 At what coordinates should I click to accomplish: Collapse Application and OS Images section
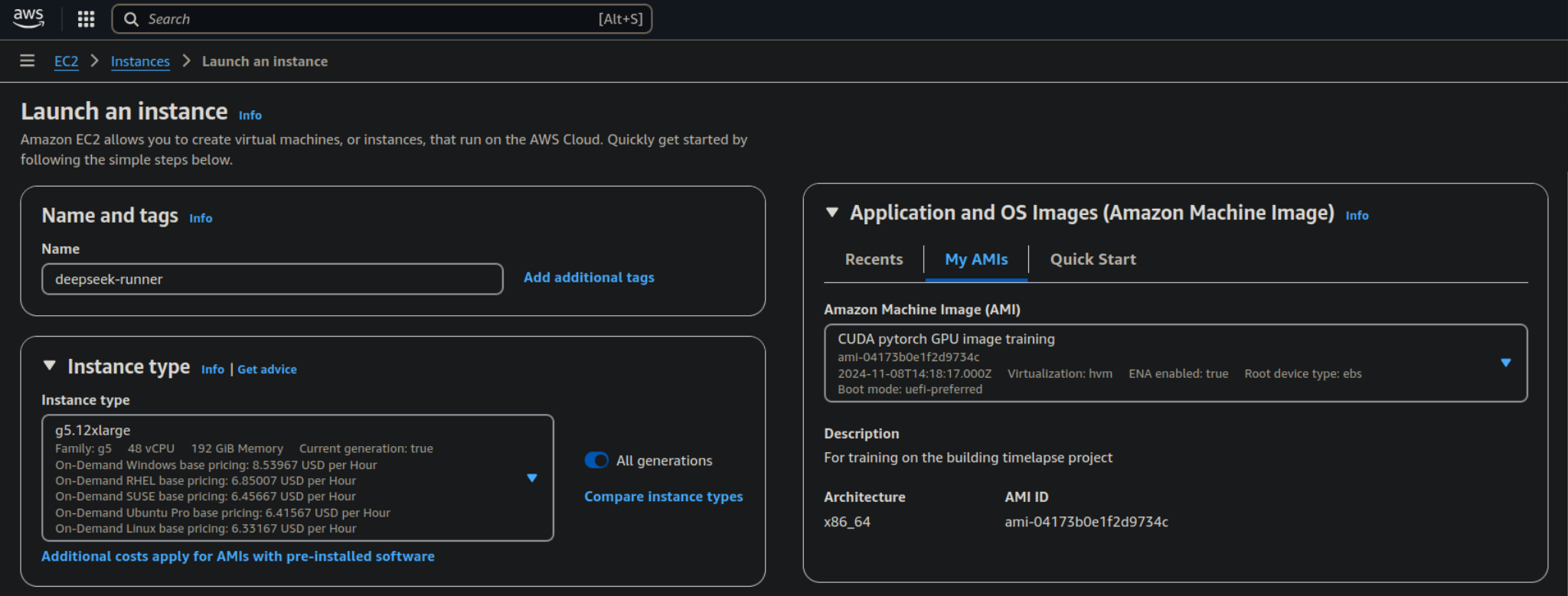point(832,213)
